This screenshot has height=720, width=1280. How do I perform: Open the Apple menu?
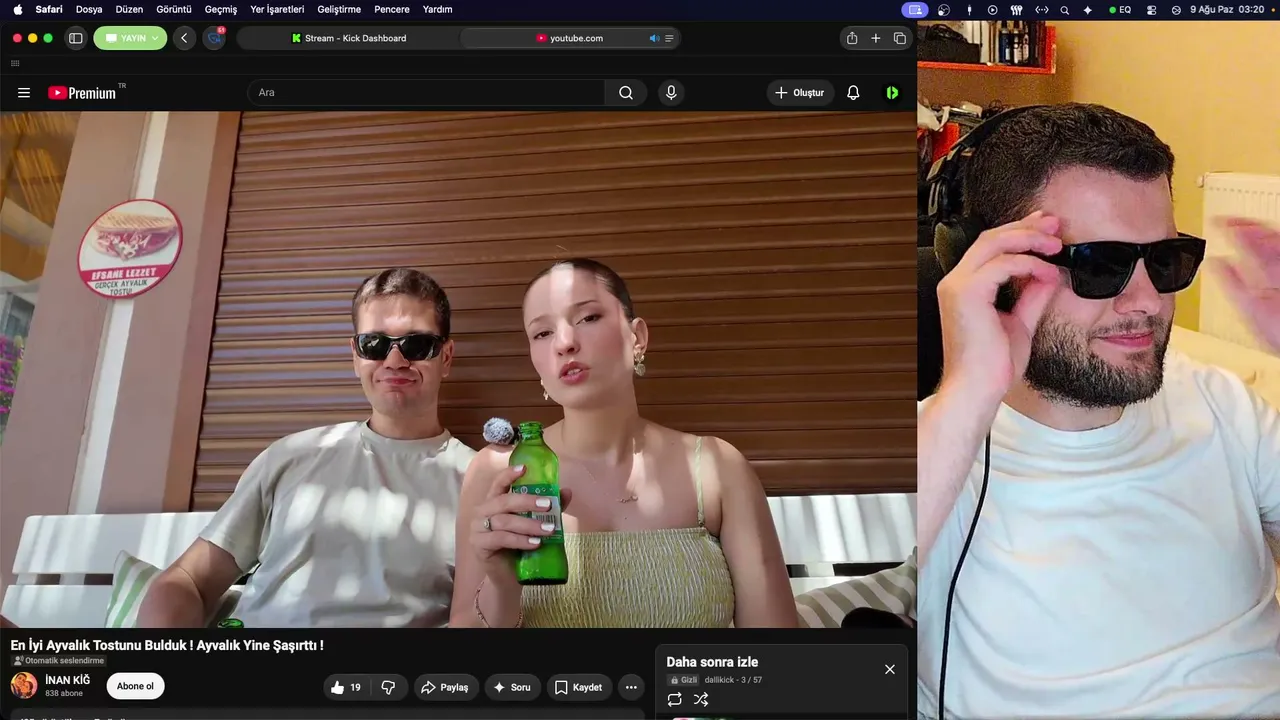17,9
